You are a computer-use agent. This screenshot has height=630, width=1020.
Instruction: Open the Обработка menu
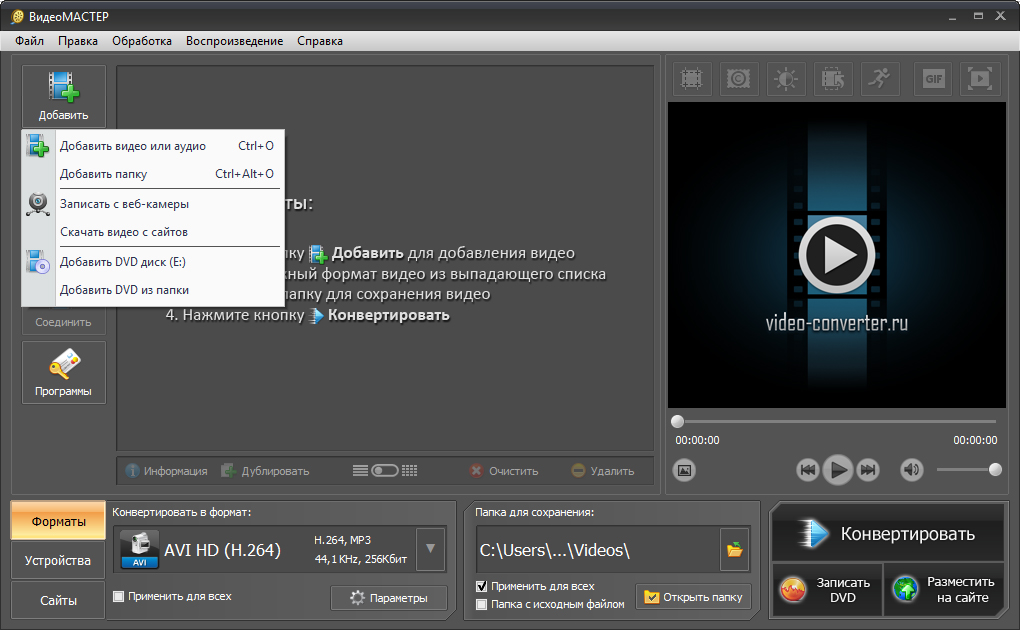[142, 41]
